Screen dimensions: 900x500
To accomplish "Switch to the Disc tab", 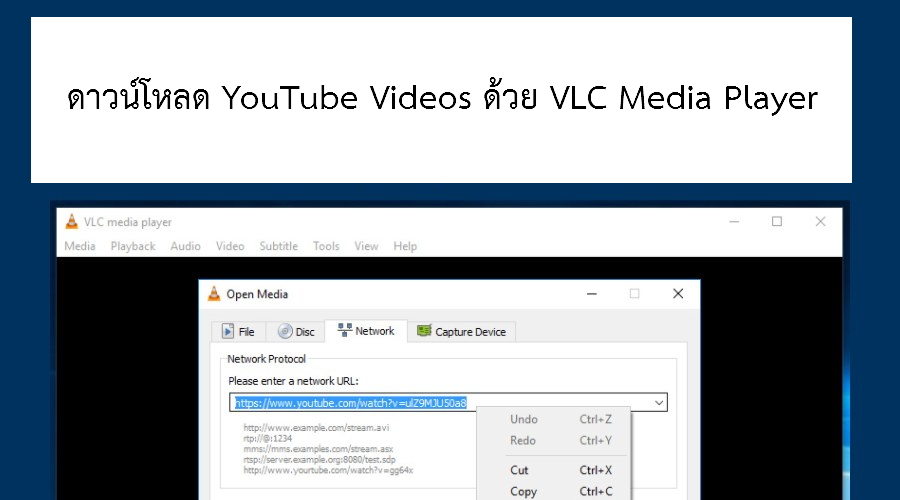I will pyautogui.click(x=296, y=332).
